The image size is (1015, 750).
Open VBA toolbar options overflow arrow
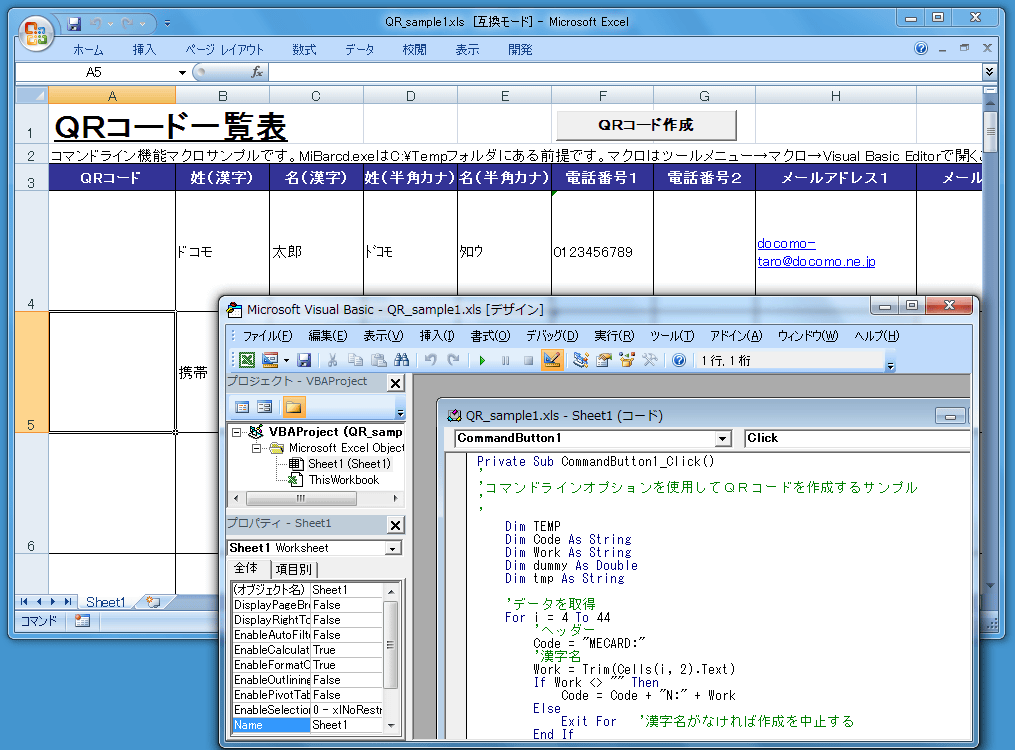[x=890, y=366]
